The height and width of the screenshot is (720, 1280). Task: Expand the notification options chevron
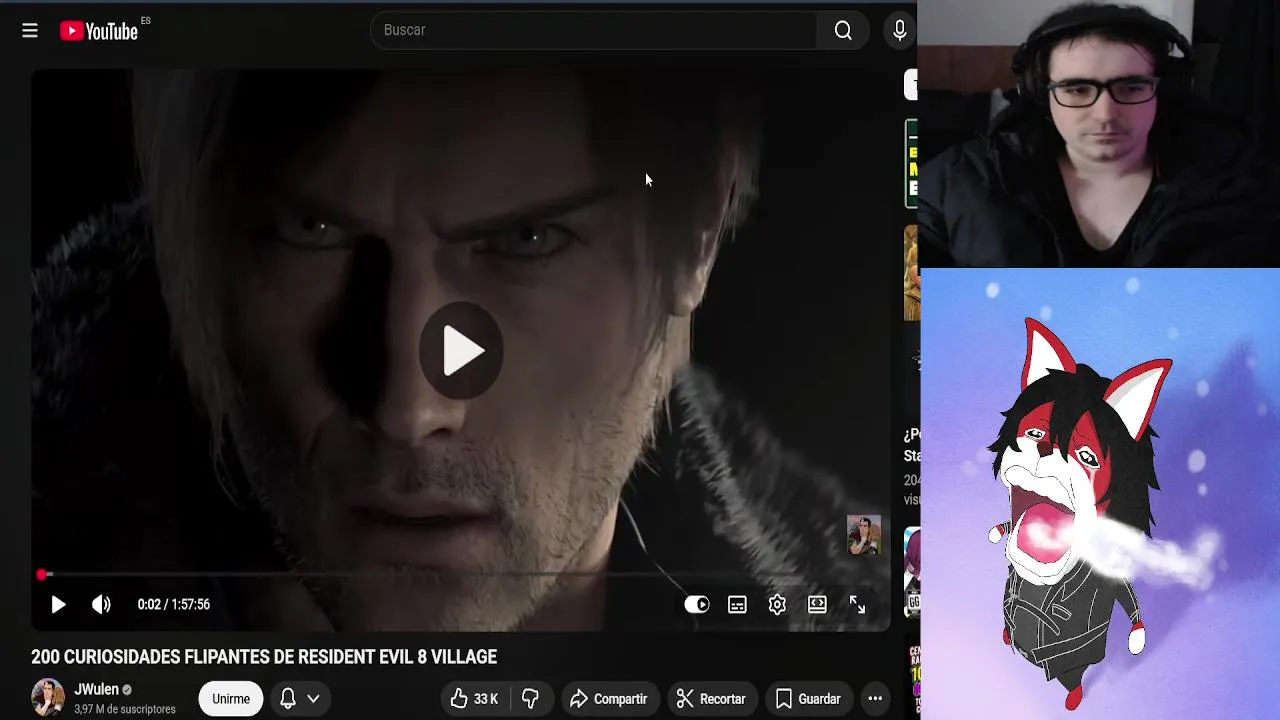point(313,698)
